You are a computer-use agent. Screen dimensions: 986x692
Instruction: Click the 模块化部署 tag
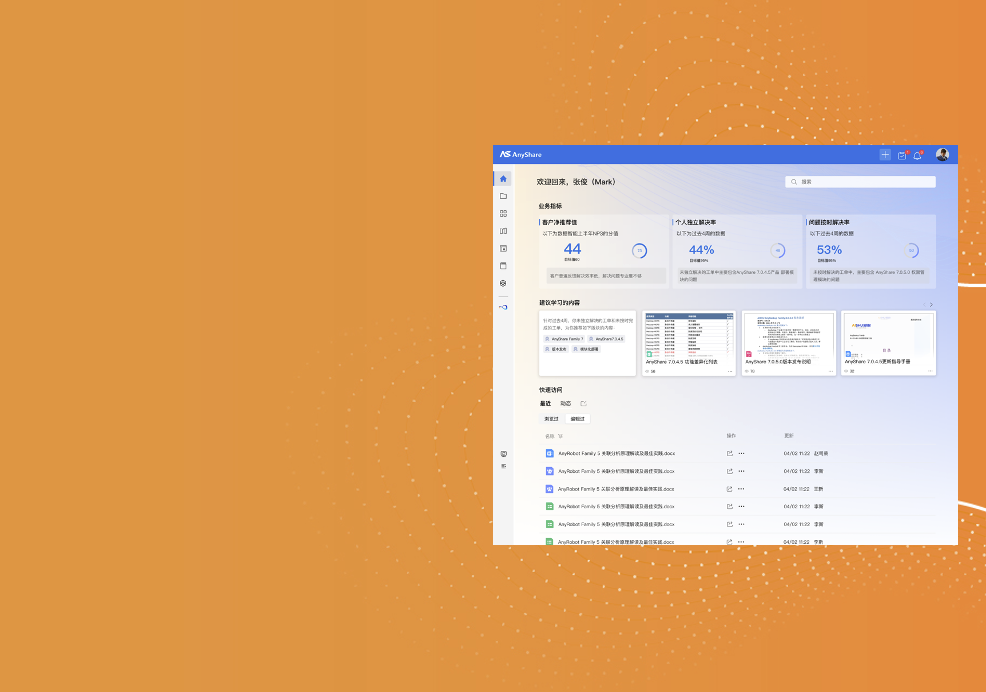585,349
